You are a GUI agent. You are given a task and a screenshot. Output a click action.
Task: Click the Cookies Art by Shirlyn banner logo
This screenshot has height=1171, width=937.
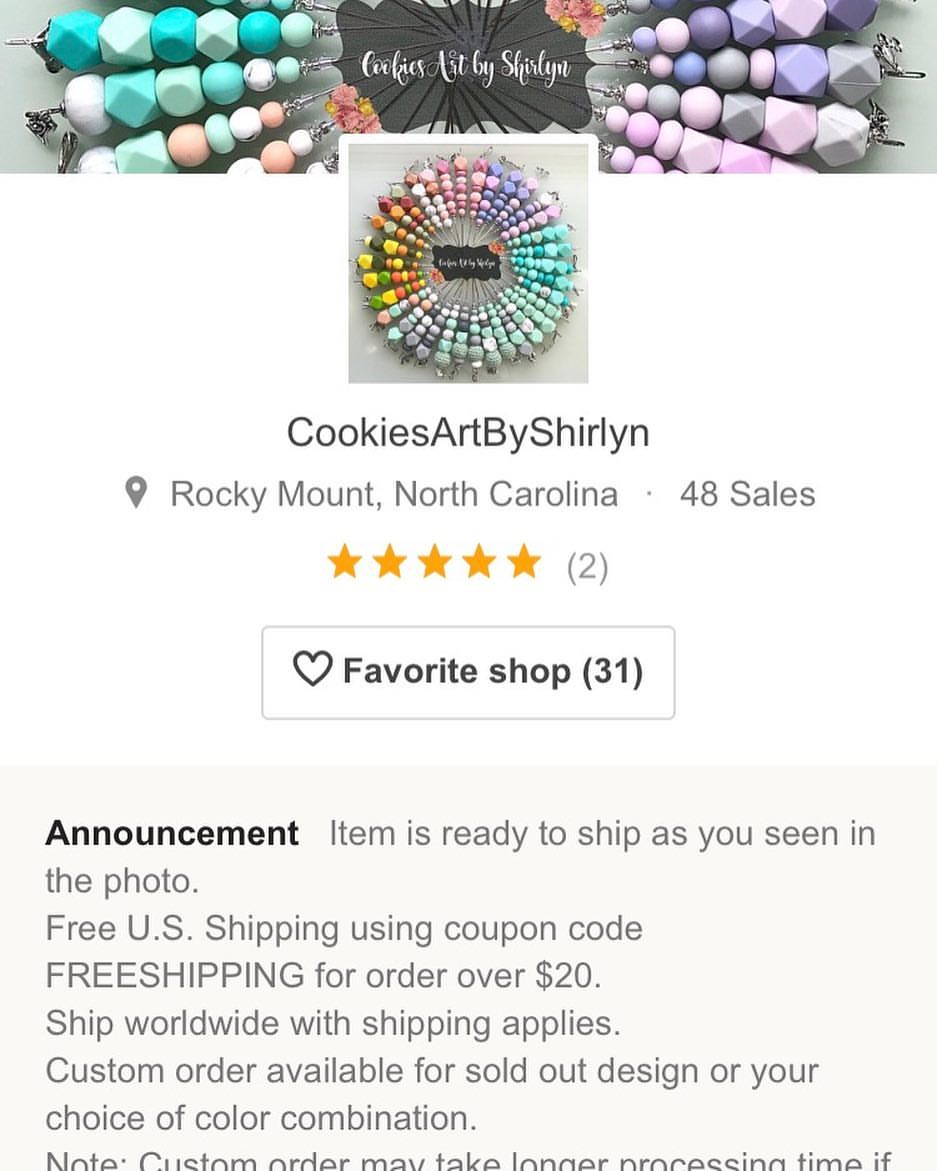click(x=467, y=66)
